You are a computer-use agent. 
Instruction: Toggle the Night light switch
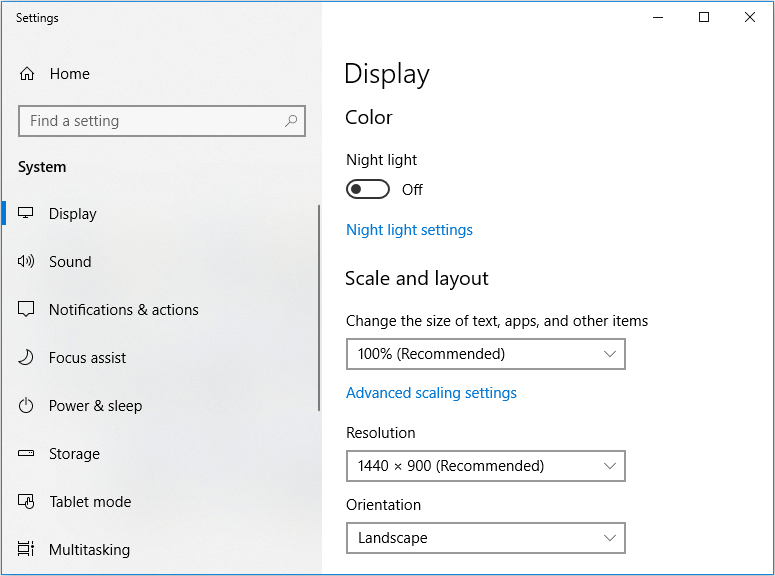(367, 190)
